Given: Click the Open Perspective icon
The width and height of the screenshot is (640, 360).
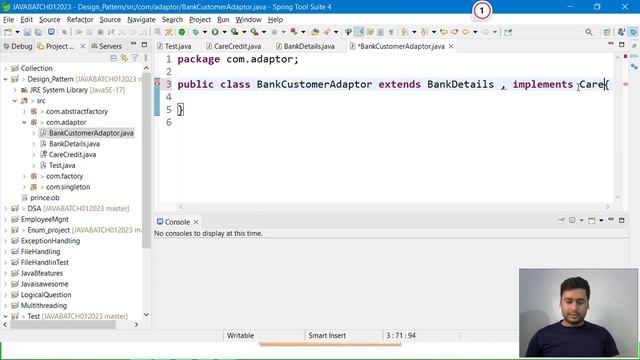Looking at the screenshot, I should pyautogui.click(x=607, y=32).
